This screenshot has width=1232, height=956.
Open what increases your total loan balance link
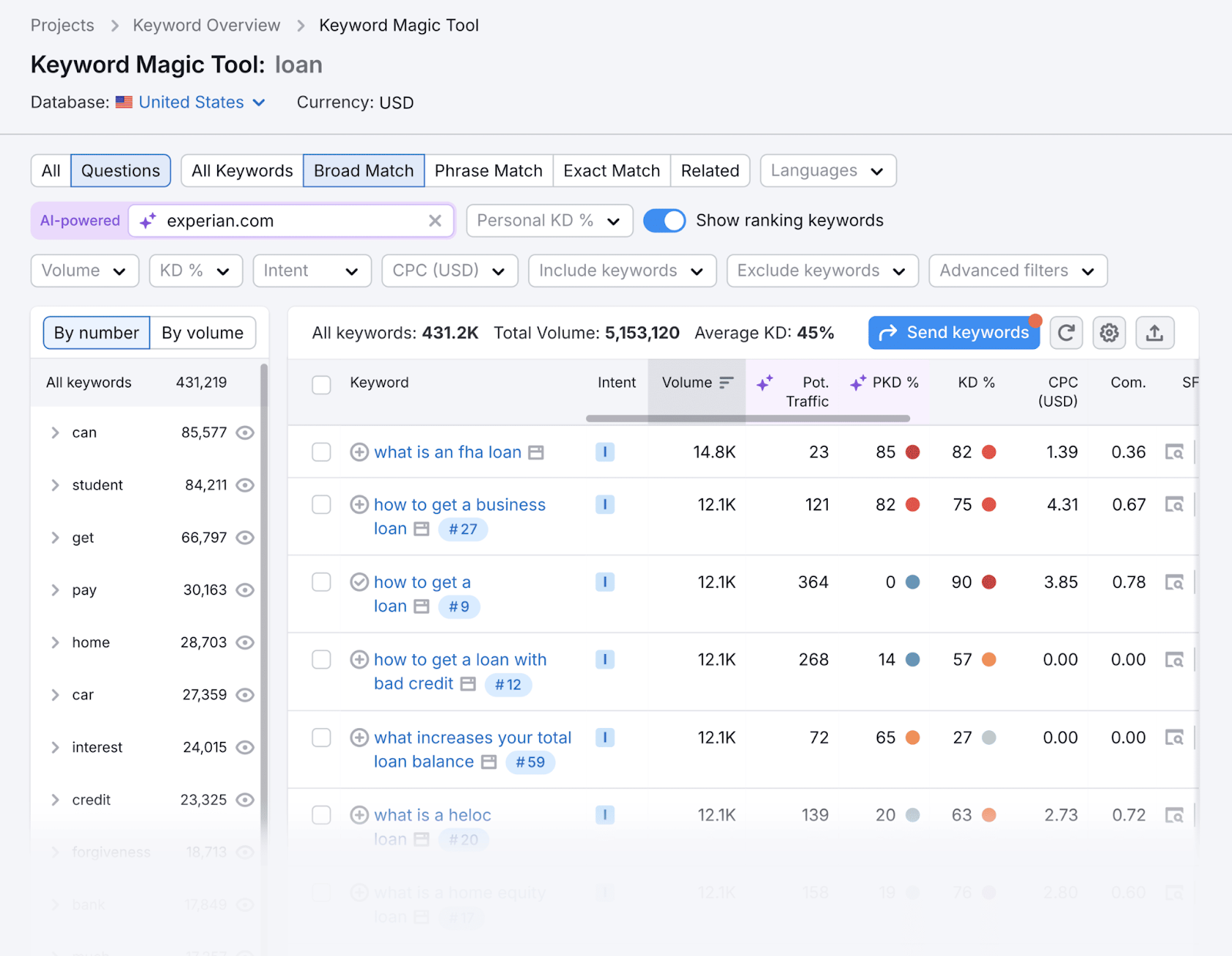pyautogui.click(x=473, y=750)
